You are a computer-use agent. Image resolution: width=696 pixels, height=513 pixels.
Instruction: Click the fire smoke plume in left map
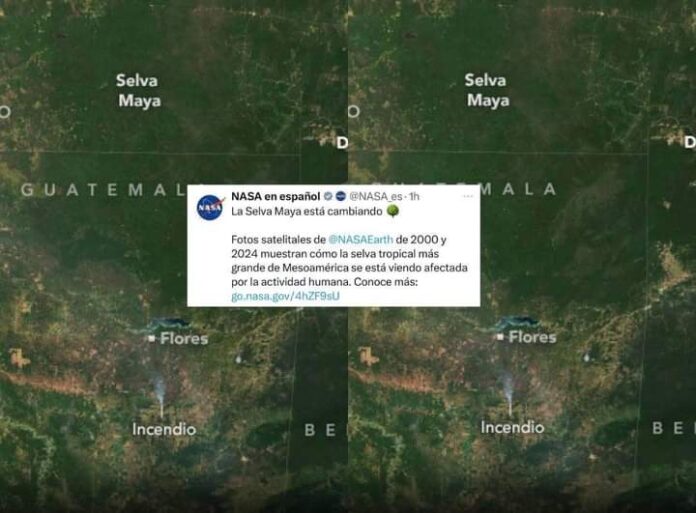coord(159,393)
